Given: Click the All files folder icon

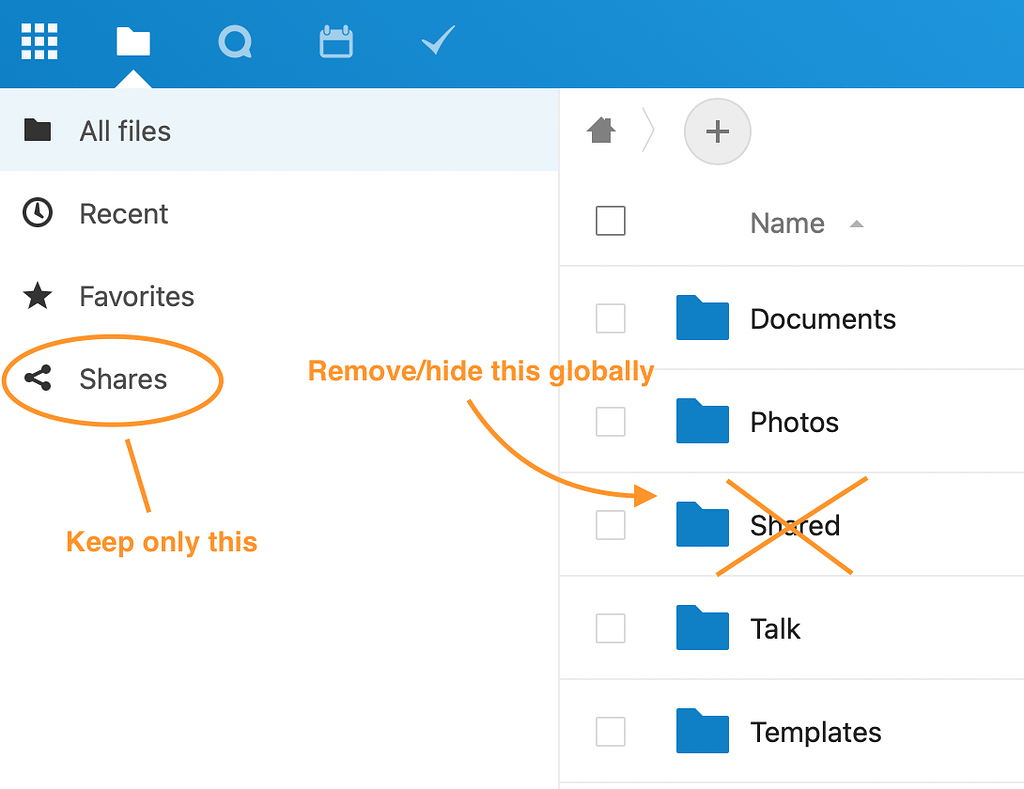Looking at the screenshot, I should pos(38,130).
